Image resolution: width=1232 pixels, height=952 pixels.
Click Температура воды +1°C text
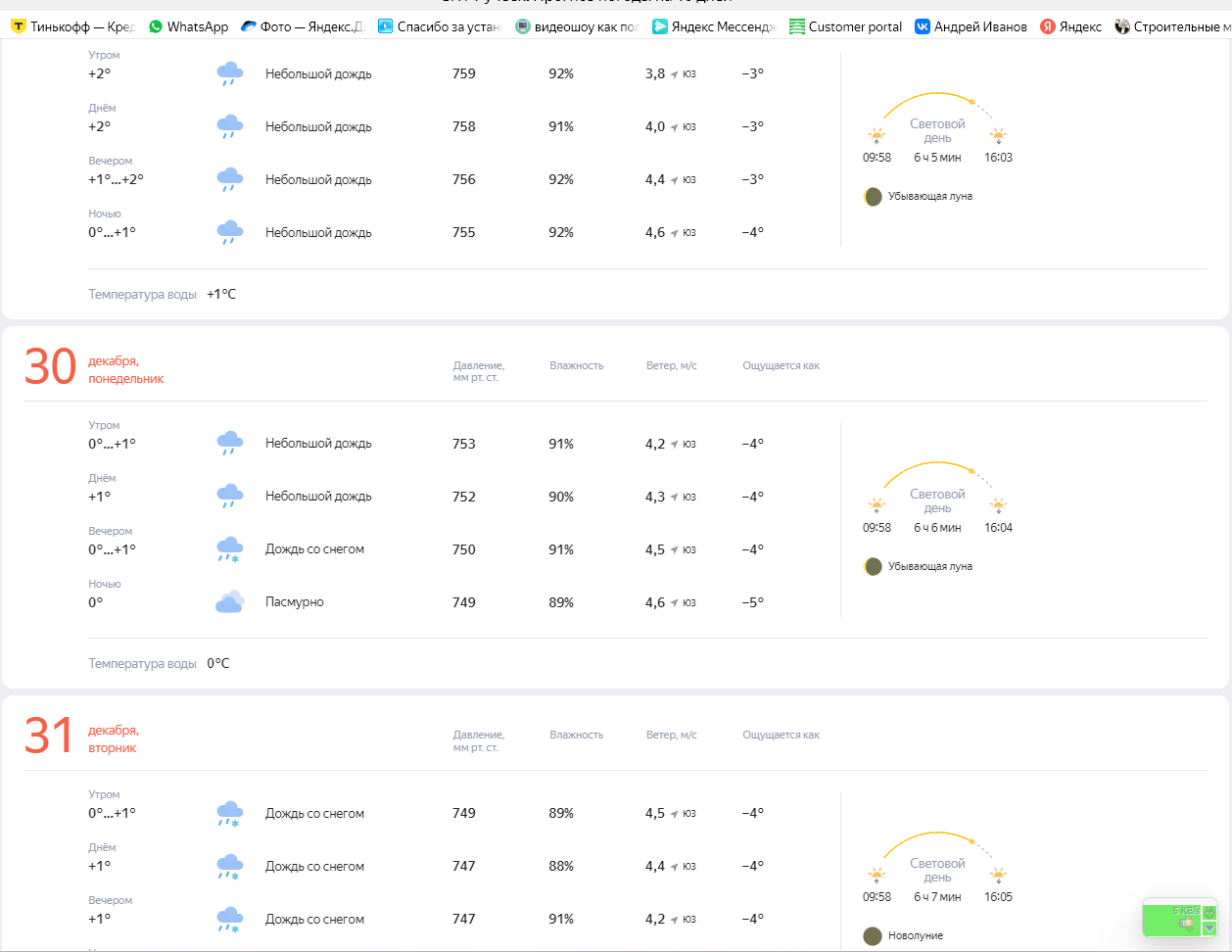(x=162, y=294)
